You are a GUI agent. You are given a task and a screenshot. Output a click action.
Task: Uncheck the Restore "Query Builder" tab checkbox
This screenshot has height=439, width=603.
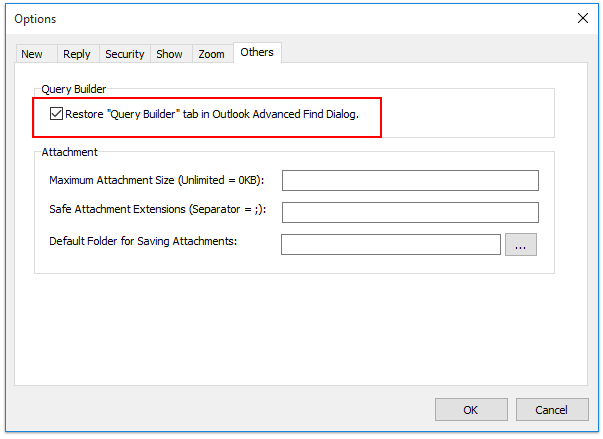[57, 114]
